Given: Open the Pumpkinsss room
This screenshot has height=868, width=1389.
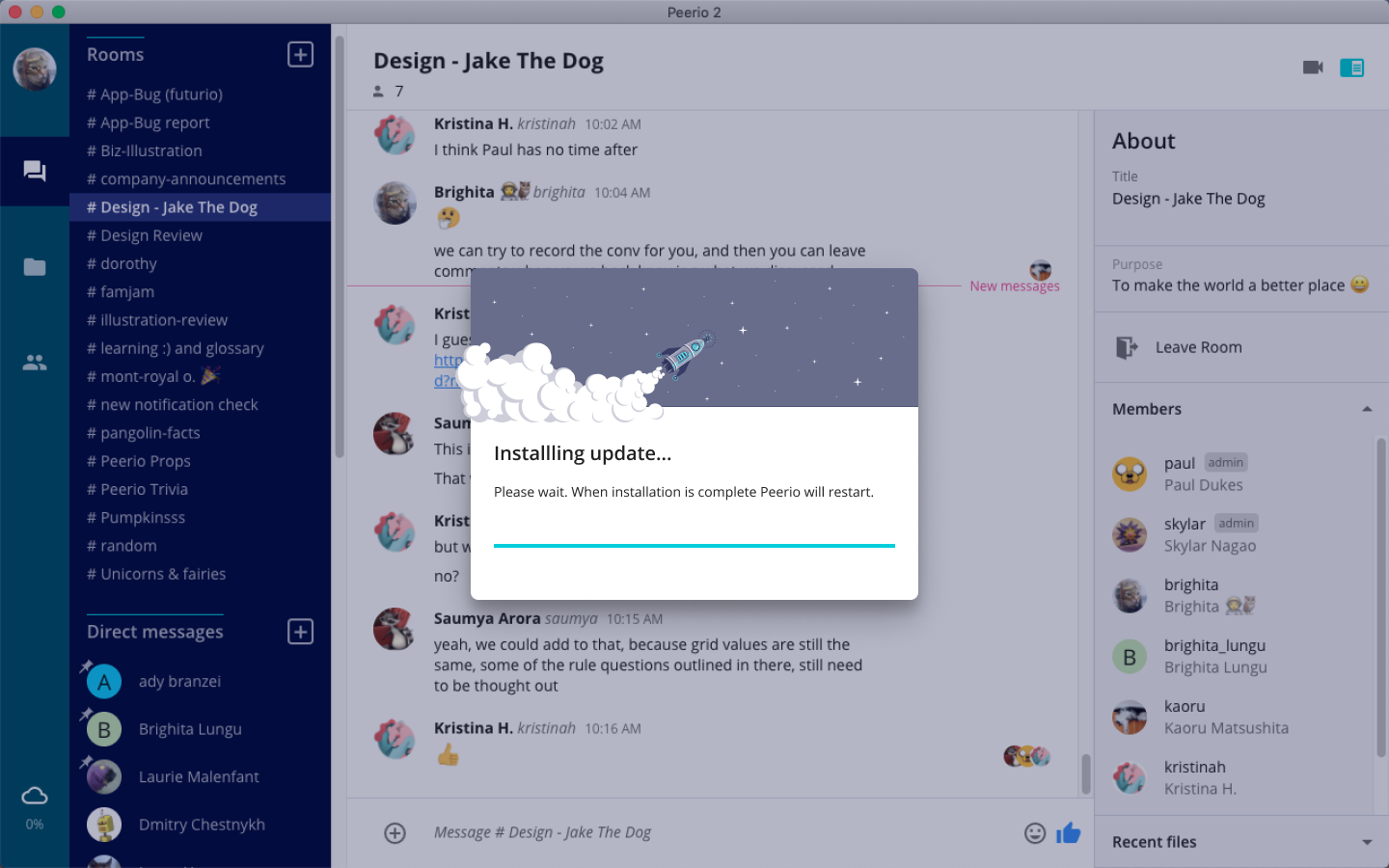Looking at the screenshot, I should click(x=201, y=518).
